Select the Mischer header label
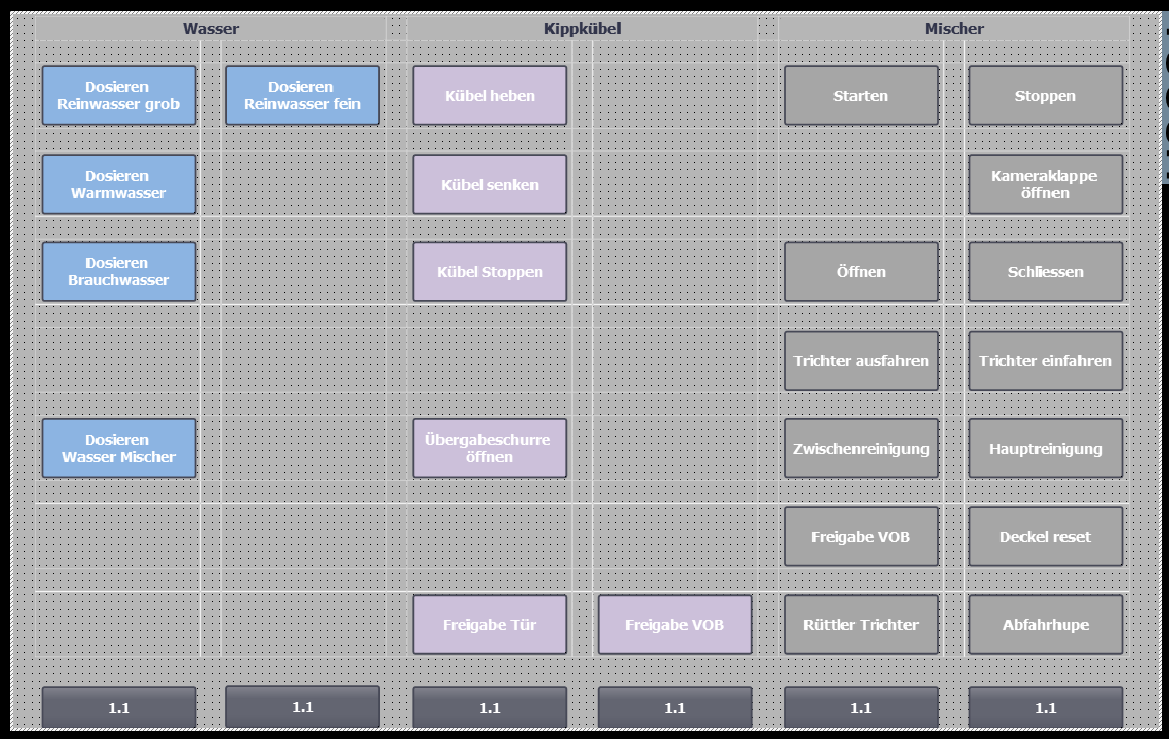The width and height of the screenshot is (1169, 739). tap(954, 28)
